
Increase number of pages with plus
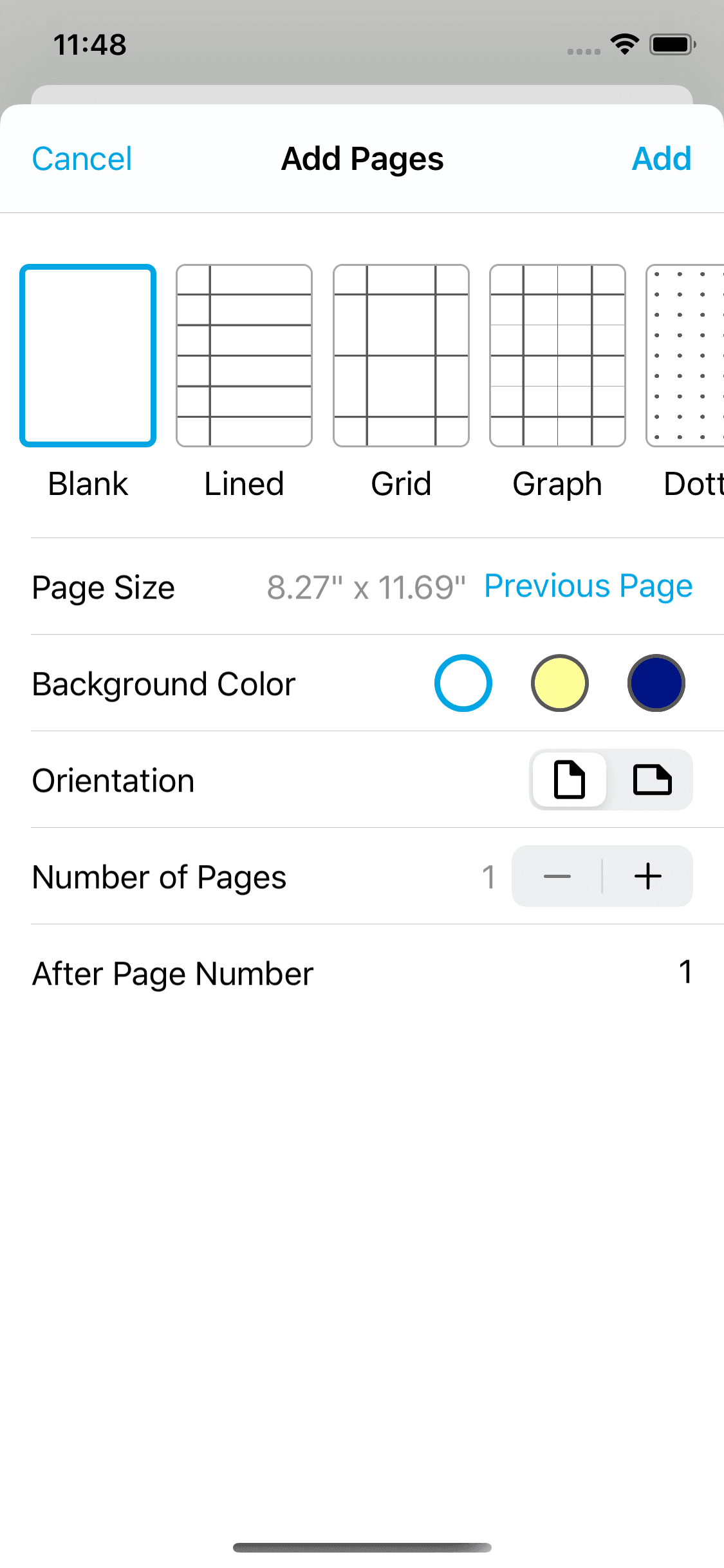[648, 876]
